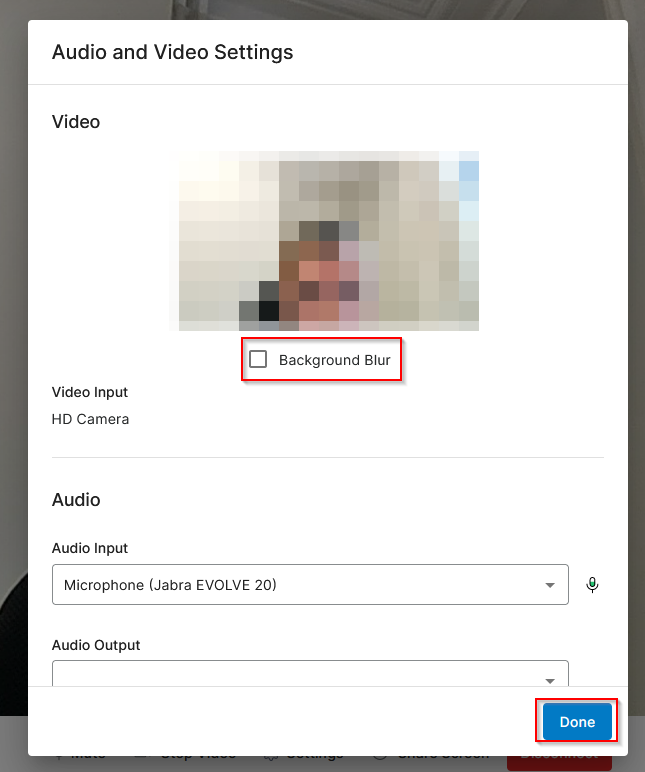The image size is (645, 772).
Task: Click the HD Camera text
Action: click(x=91, y=419)
